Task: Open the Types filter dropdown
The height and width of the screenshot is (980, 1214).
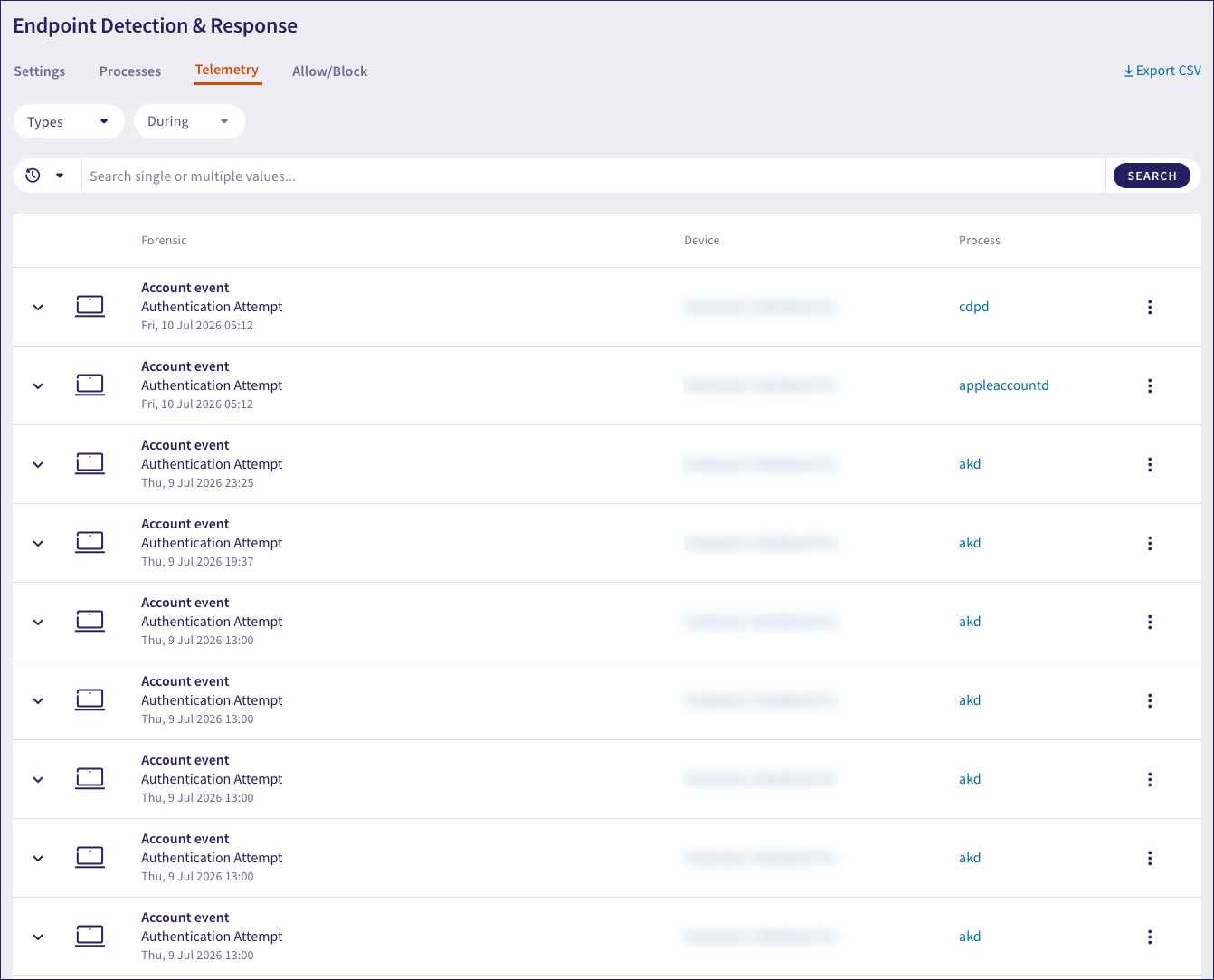Action: (x=69, y=121)
